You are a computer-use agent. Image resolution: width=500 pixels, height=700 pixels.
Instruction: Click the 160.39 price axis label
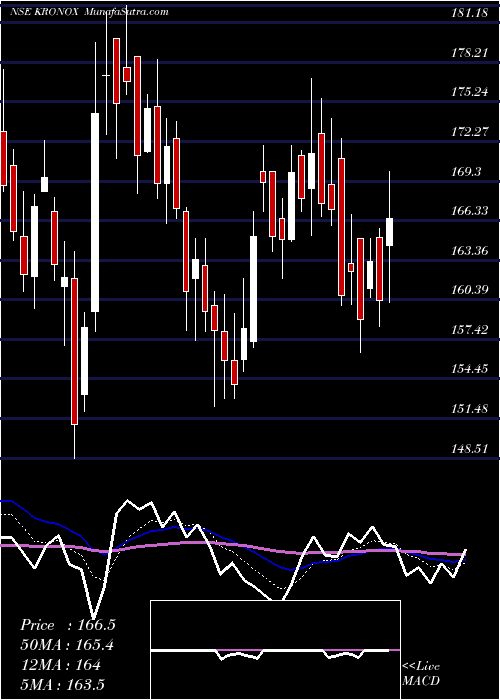tap(468, 290)
